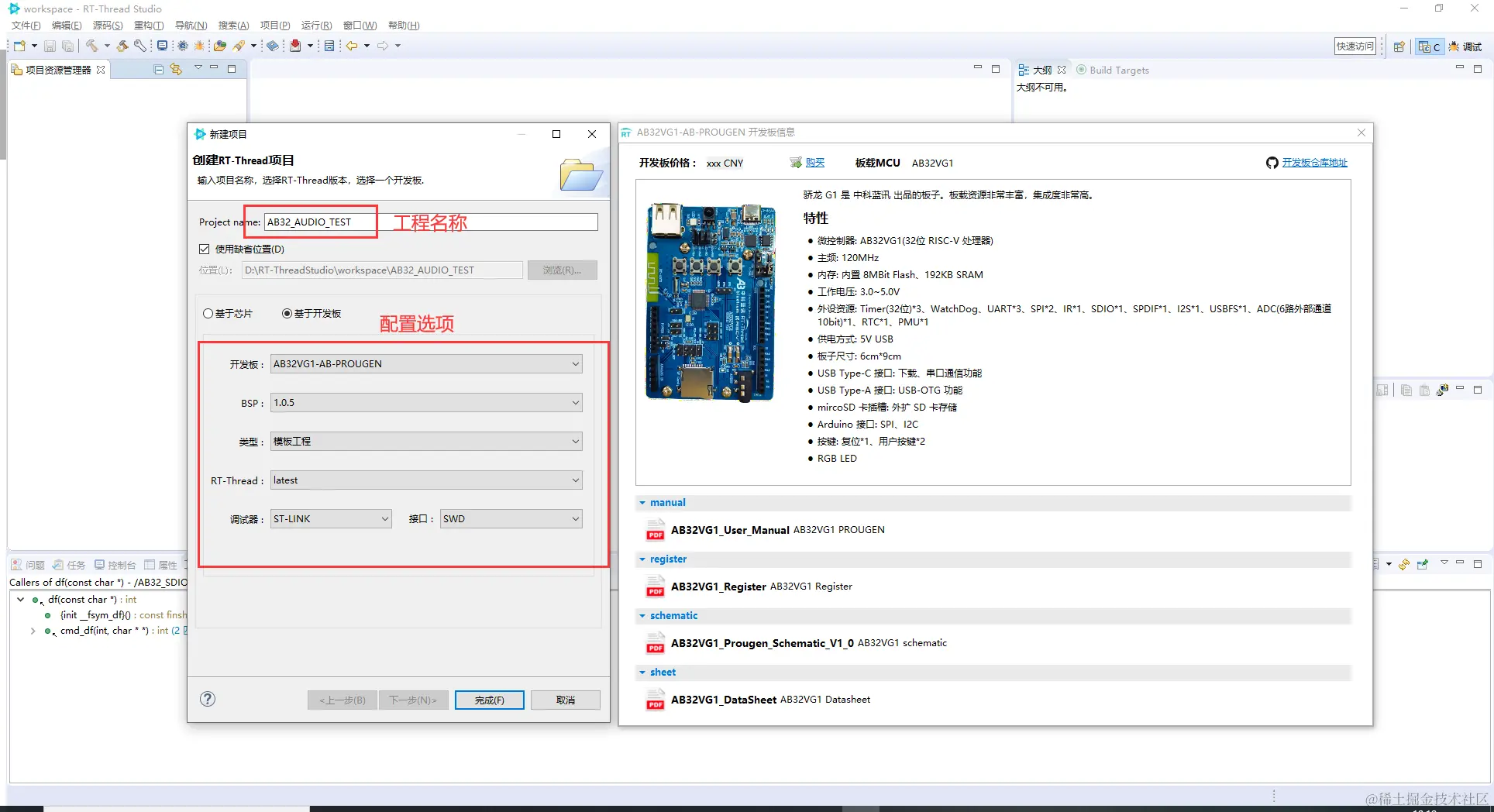Screen dimensions: 1494x812
Task: Open the 源码(S) menu
Action: click(108, 26)
